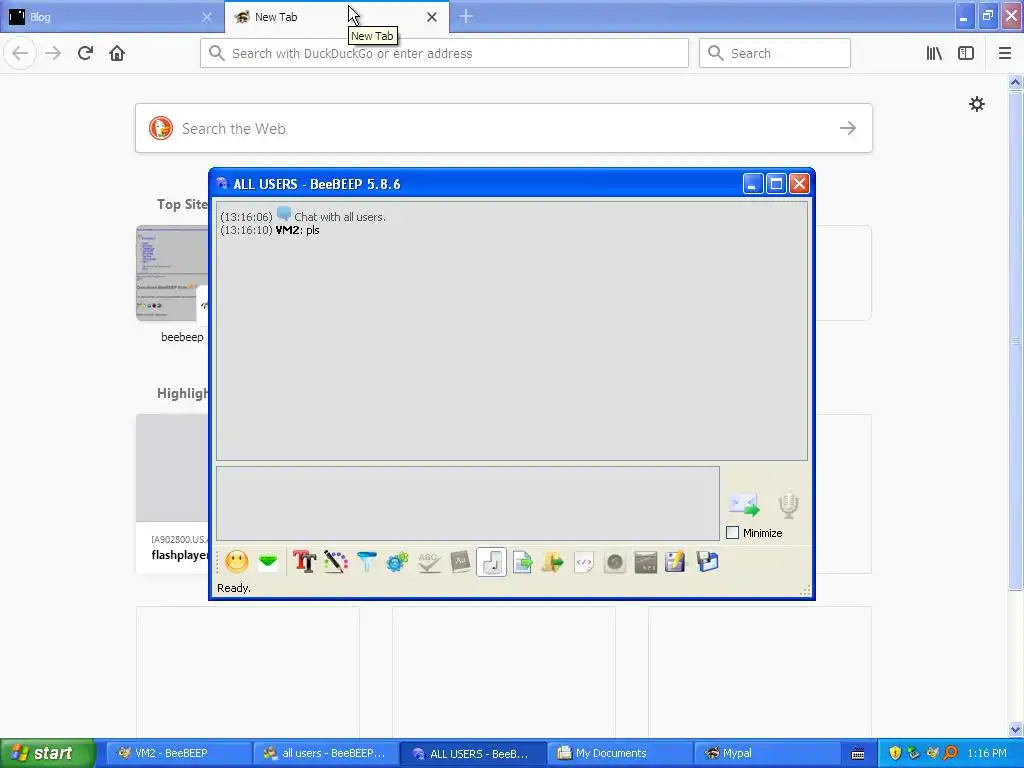This screenshot has height=768, width=1024.
Task: Click the VM2 pls chat message
Action: click(270, 230)
